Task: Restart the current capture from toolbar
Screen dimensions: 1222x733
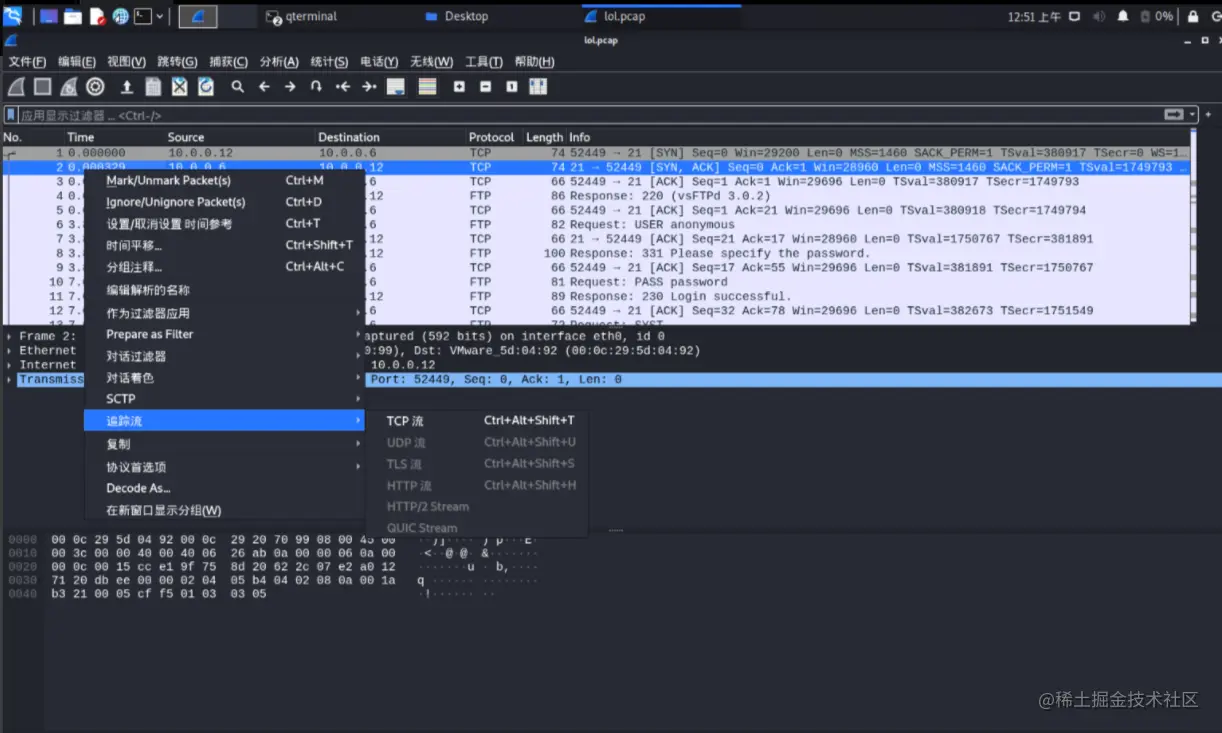Action: coord(69,87)
